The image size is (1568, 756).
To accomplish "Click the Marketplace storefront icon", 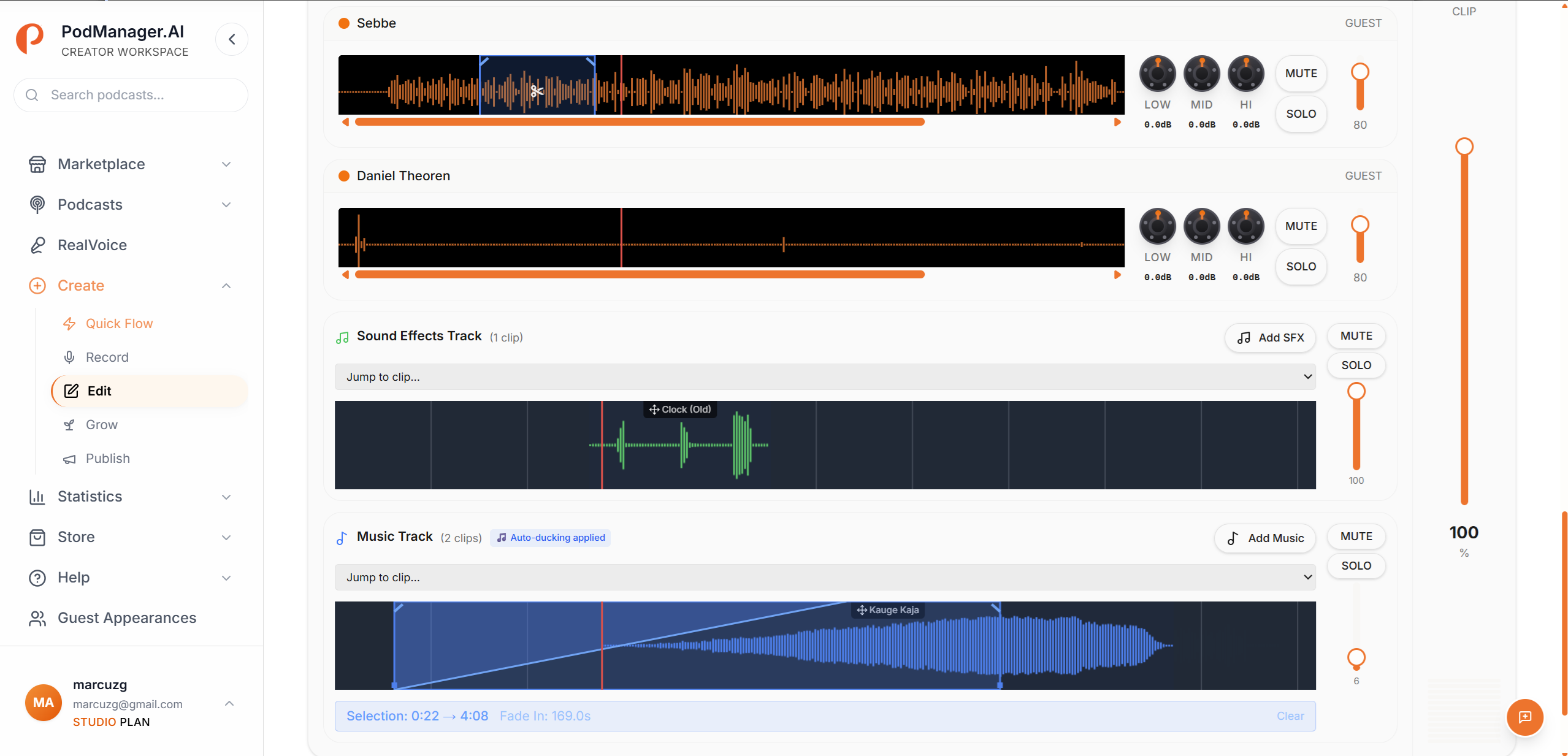I will pos(37,164).
